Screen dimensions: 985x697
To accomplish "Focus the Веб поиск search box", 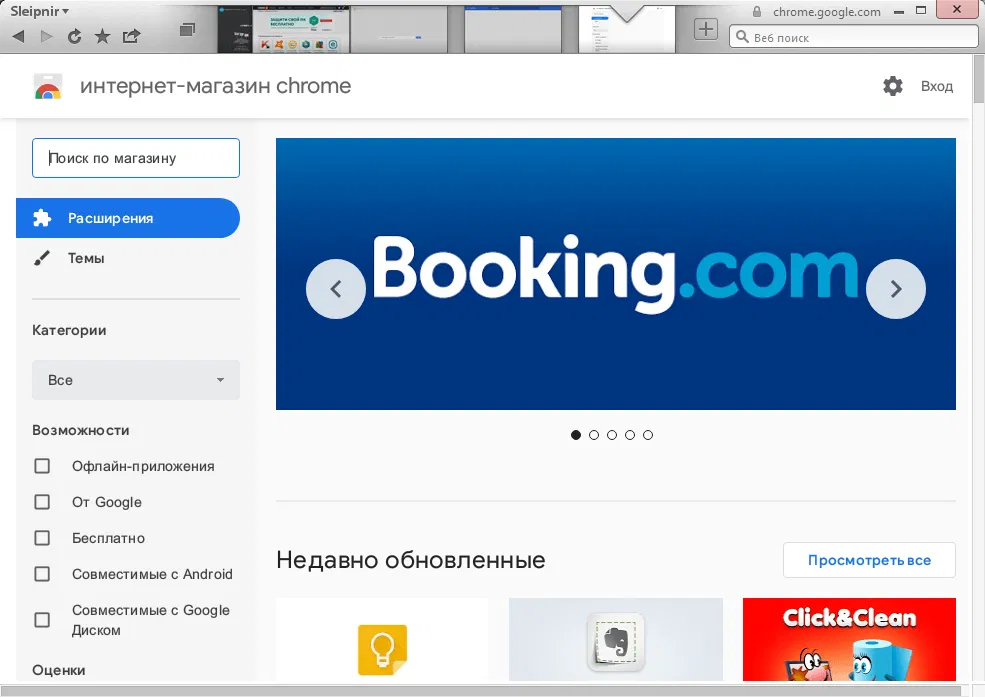I will tap(853, 37).
